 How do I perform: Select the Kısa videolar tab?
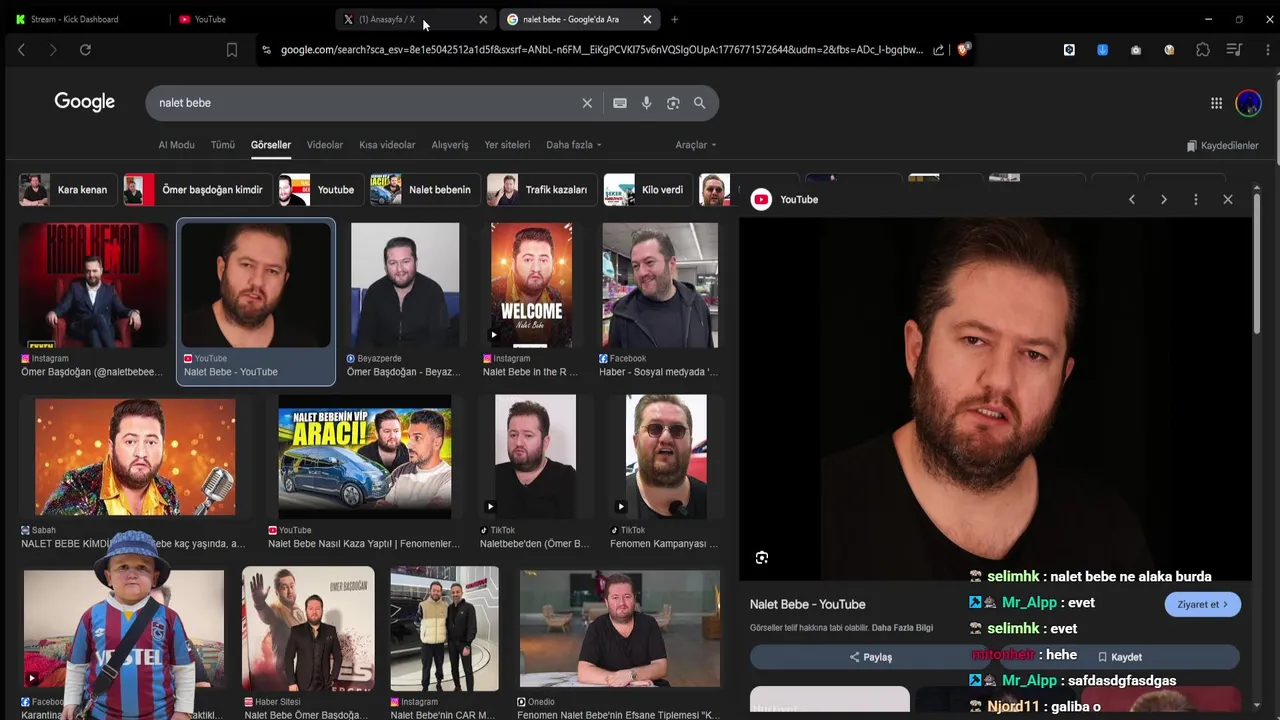click(387, 145)
